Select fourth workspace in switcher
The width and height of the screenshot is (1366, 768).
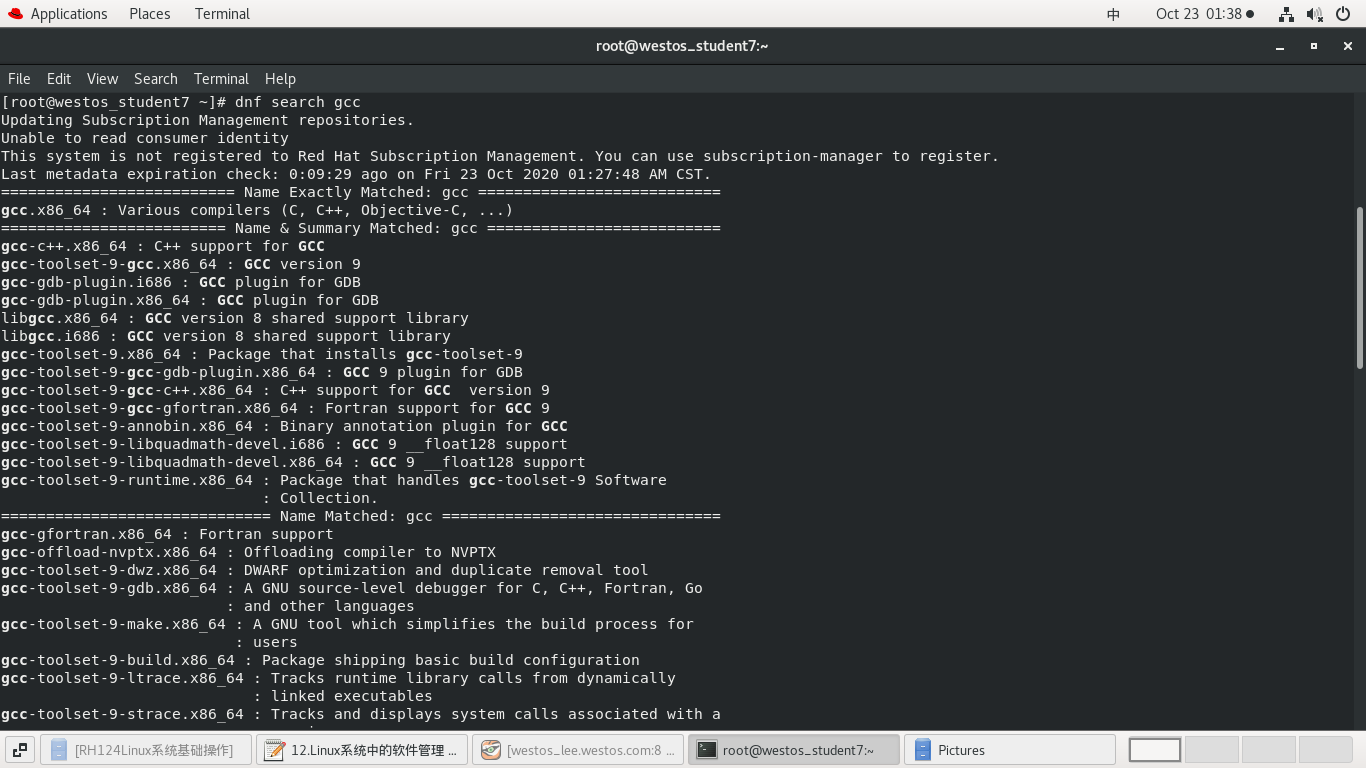[1325, 750]
